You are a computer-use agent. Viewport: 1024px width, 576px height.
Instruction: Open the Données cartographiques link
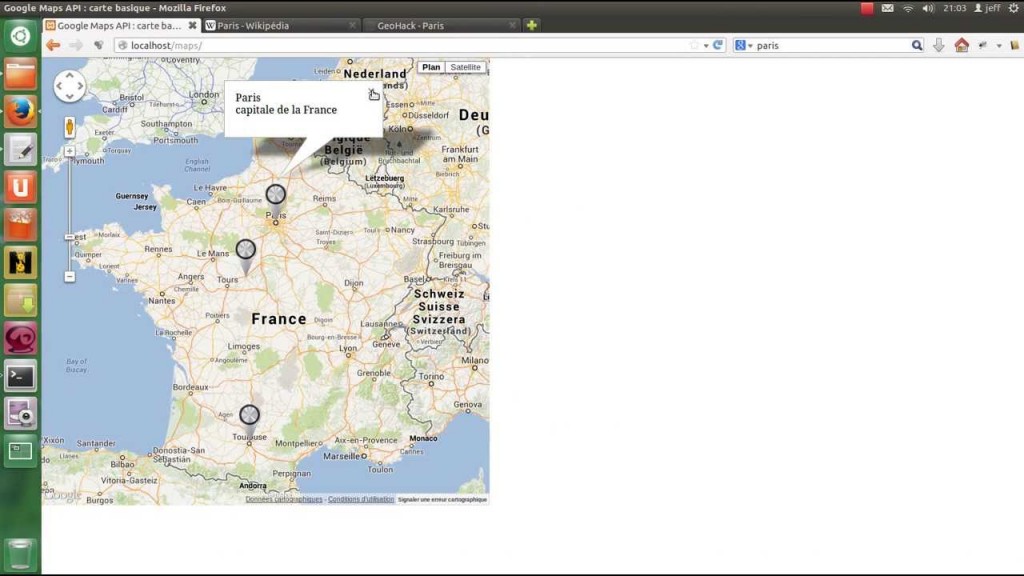point(284,499)
